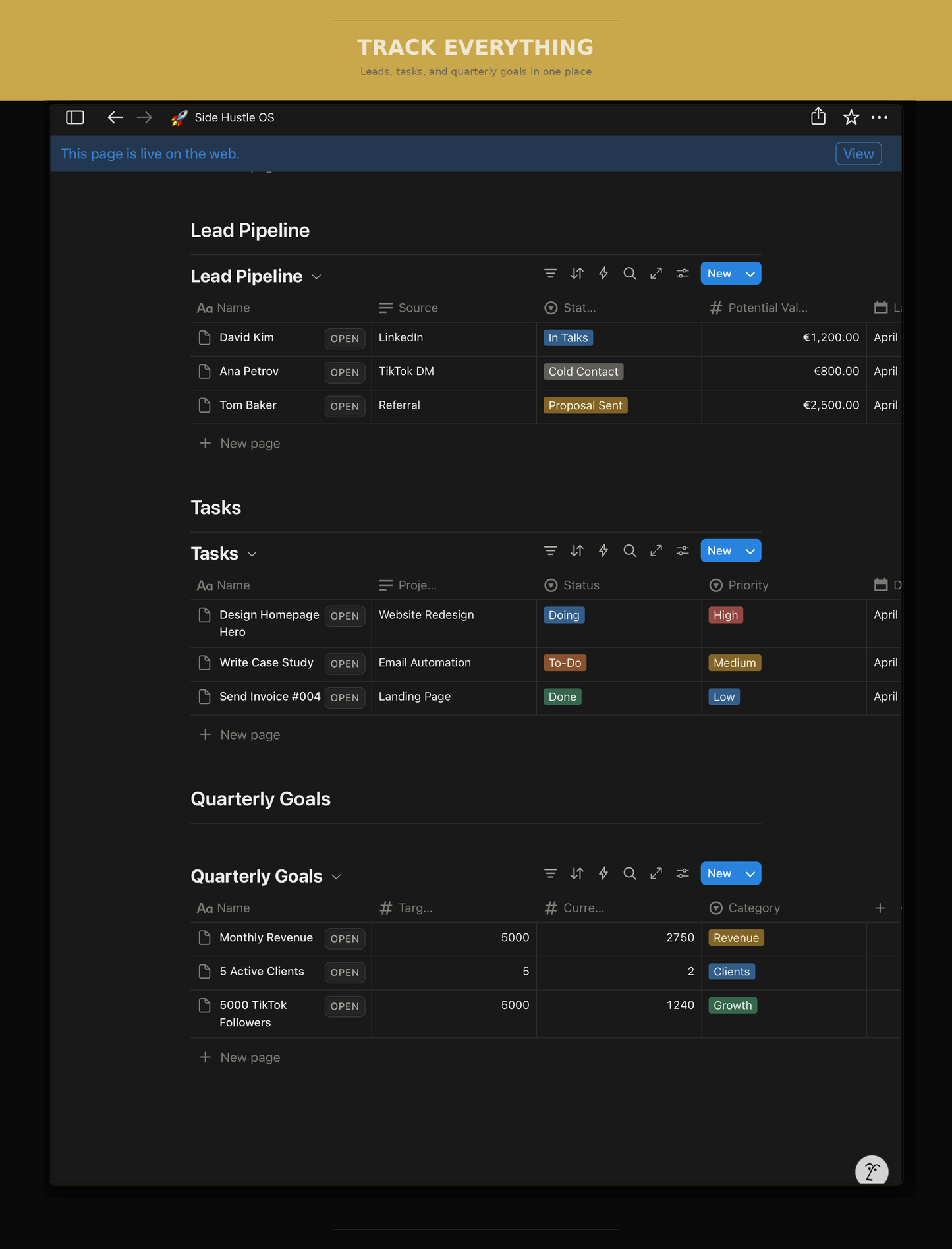Search the Lead Pipeline database
This screenshot has width=952, height=1249.
pos(630,274)
